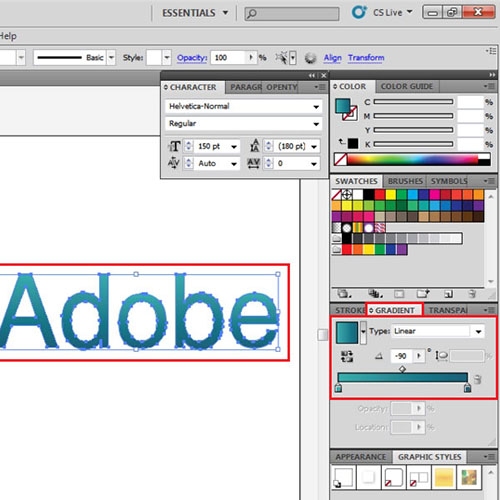Viewport: 500px width, 500px height.
Task: Open the Helvetica-Normal font family dropdown
Action: [316, 107]
